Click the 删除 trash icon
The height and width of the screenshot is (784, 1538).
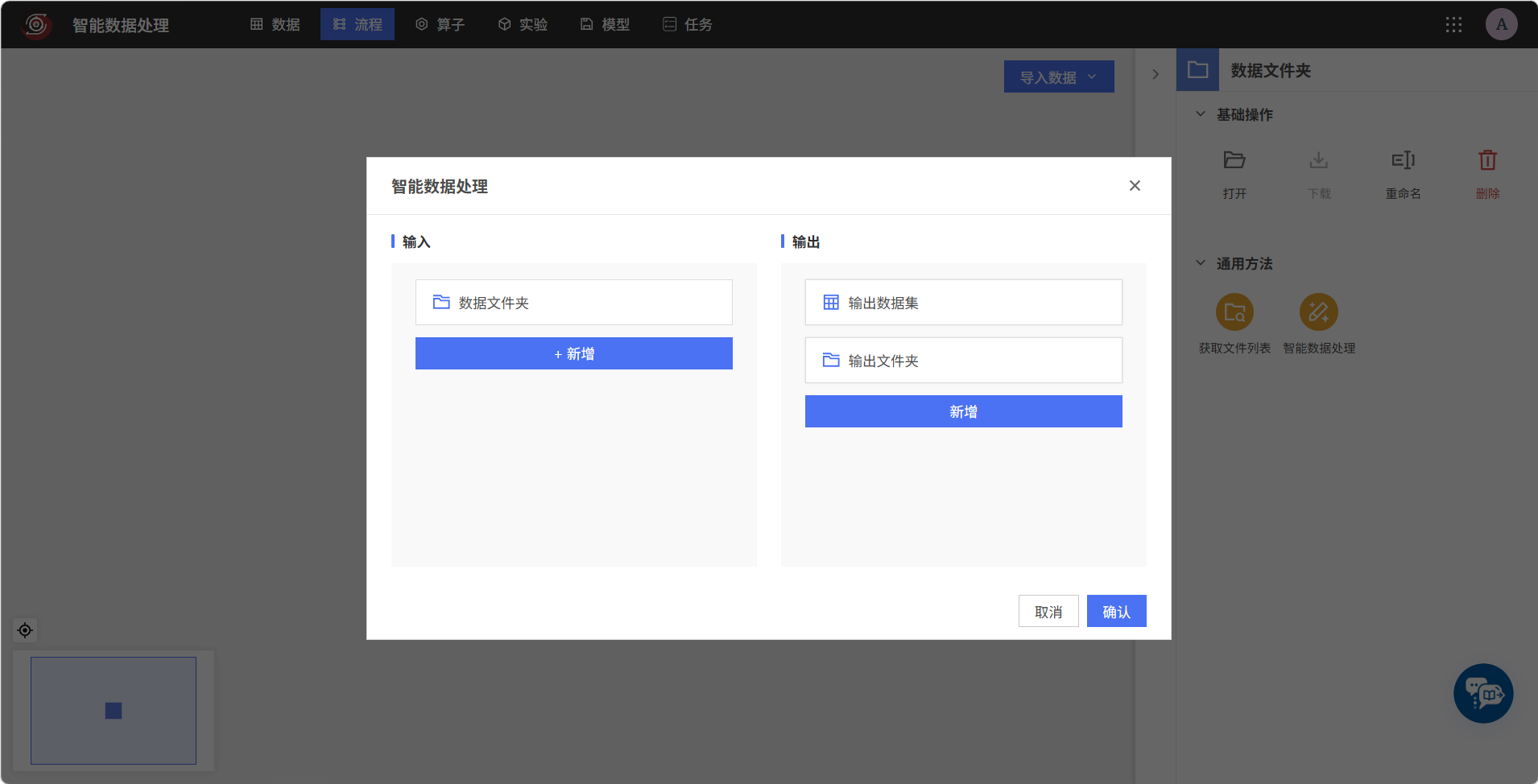1488,160
